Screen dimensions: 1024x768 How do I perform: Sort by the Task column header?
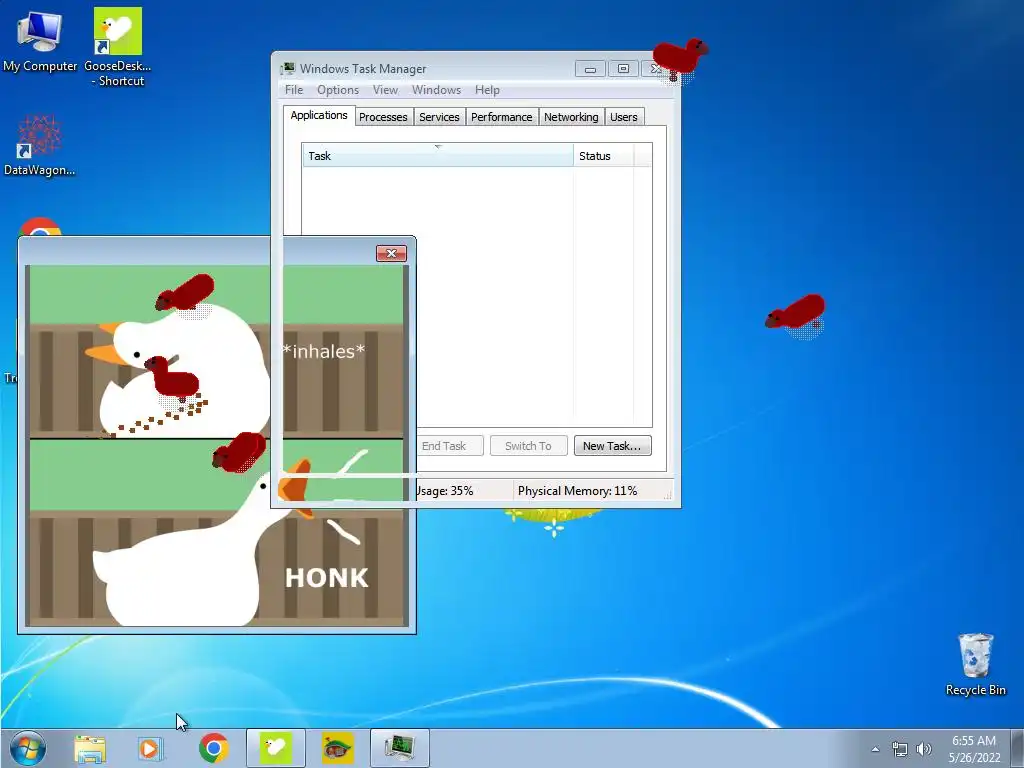[x=438, y=156]
